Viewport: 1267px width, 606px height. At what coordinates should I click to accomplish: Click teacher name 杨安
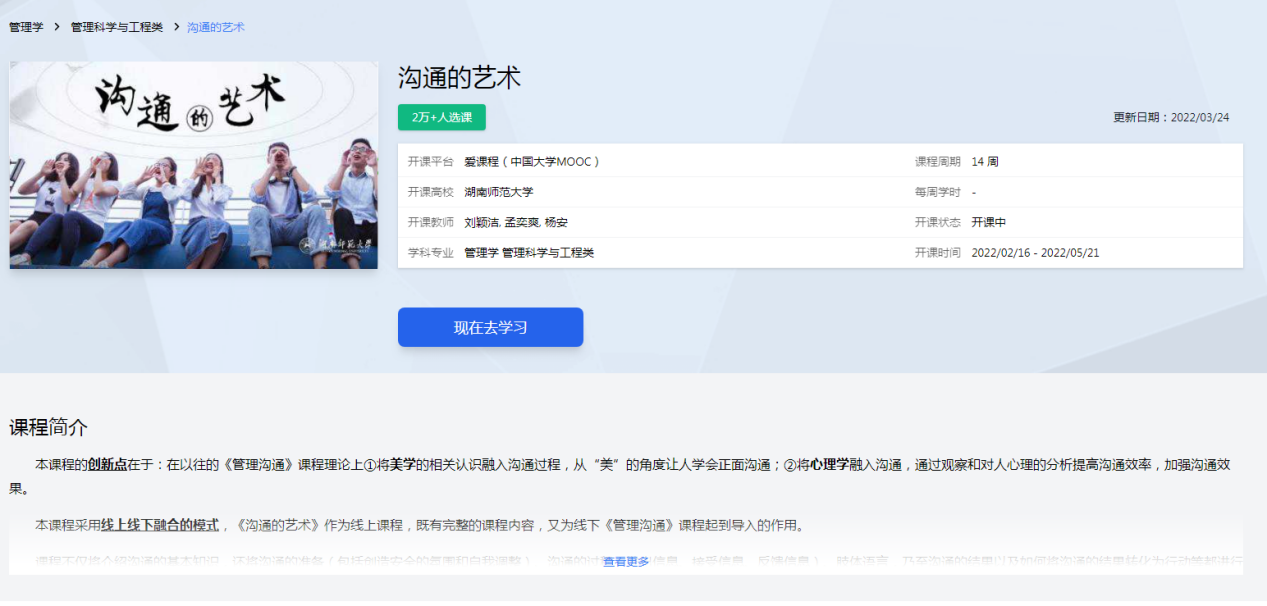(556, 223)
